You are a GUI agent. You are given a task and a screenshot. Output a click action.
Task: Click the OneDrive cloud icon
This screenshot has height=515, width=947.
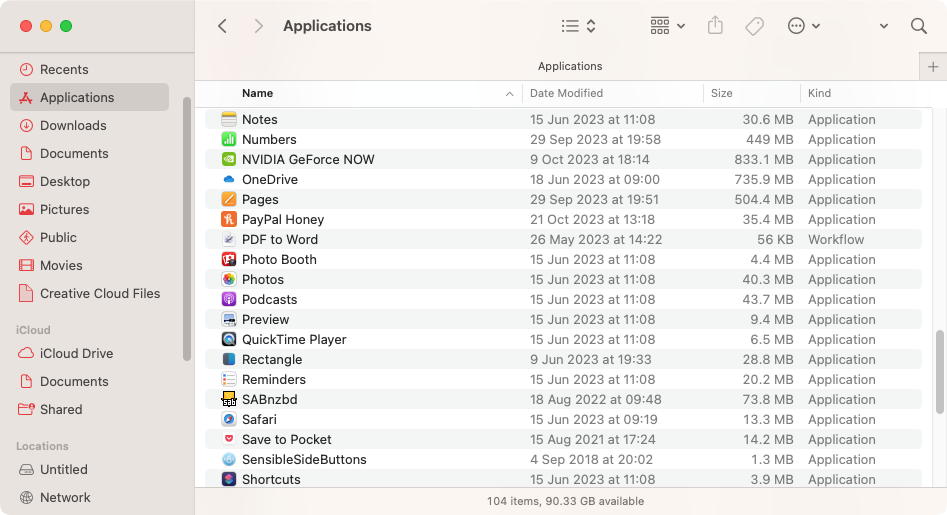point(228,179)
